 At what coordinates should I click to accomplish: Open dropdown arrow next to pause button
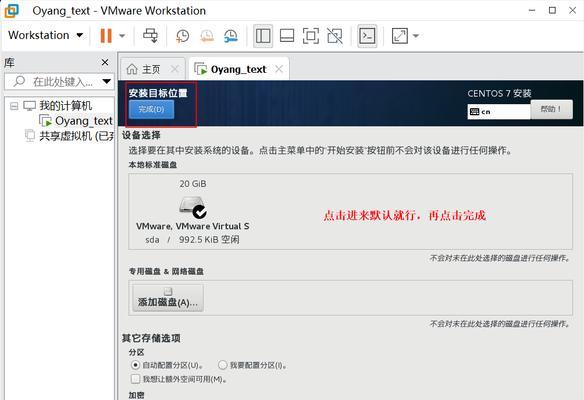tap(122, 36)
